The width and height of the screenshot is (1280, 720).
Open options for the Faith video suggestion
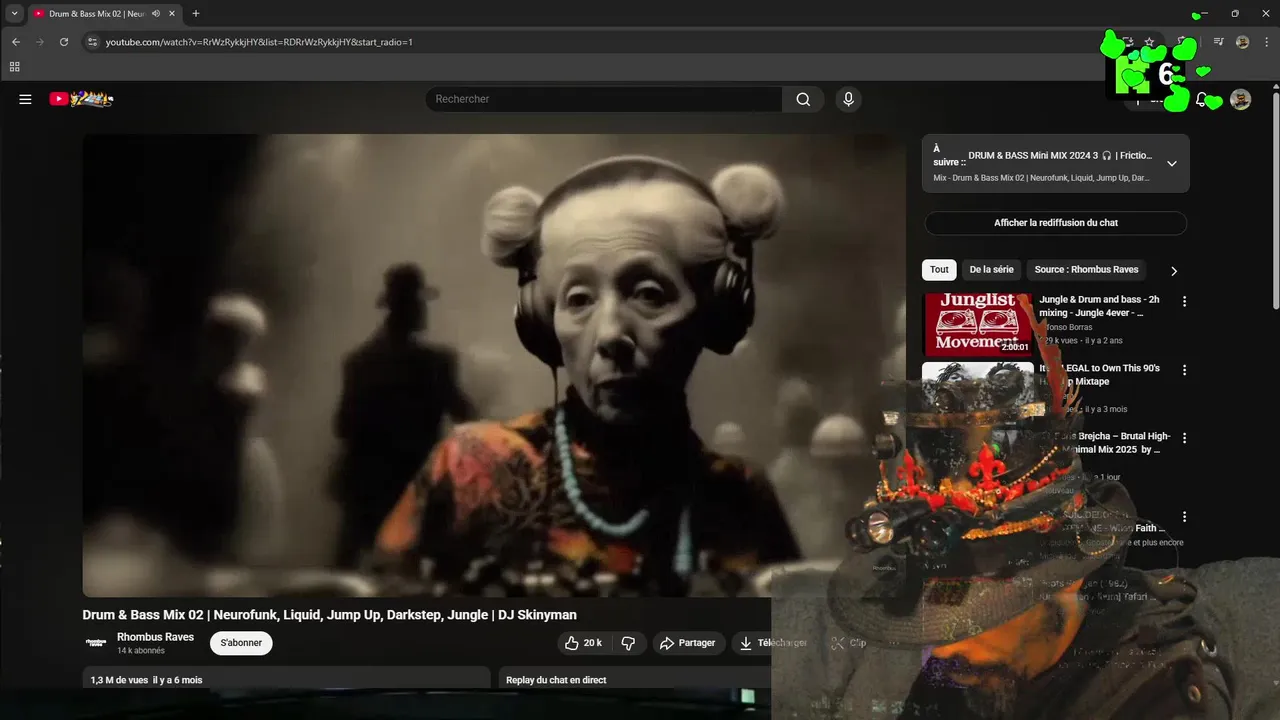(1185, 517)
